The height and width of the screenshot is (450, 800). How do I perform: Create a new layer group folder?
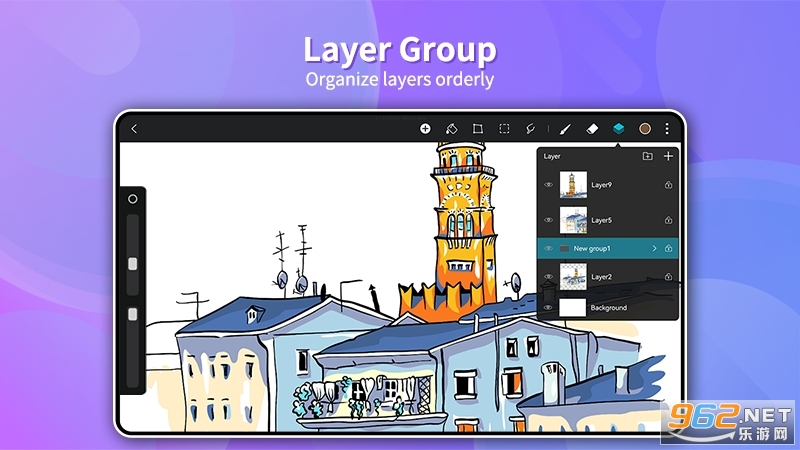pos(647,156)
